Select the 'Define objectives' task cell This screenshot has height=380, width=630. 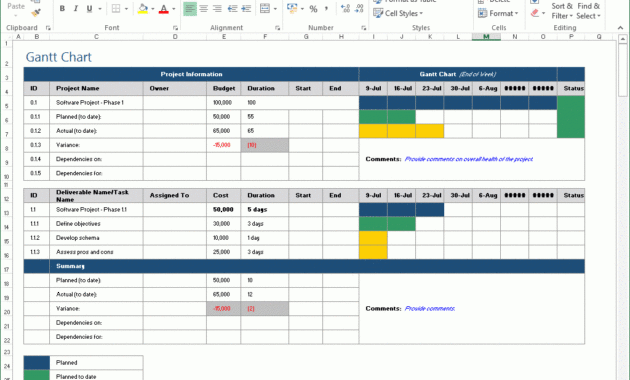pyautogui.click(x=96, y=224)
